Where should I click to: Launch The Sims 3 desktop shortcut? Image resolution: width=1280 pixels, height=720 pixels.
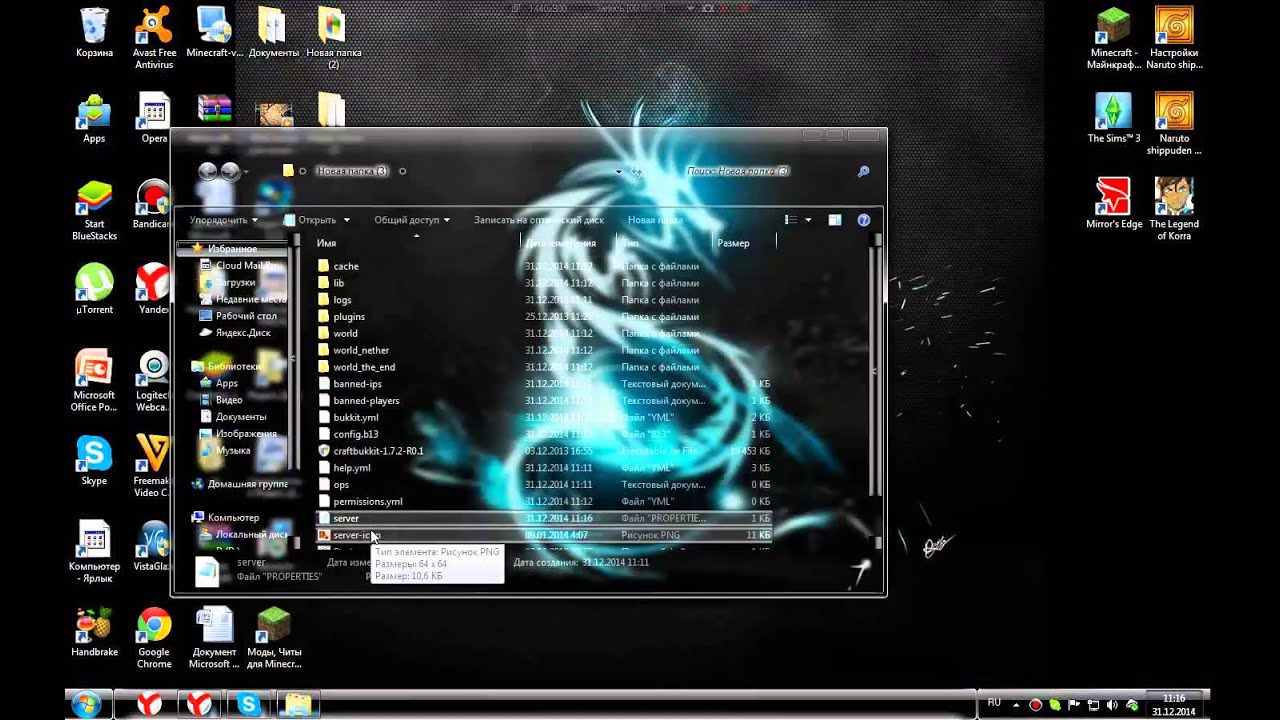tap(1113, 119)
